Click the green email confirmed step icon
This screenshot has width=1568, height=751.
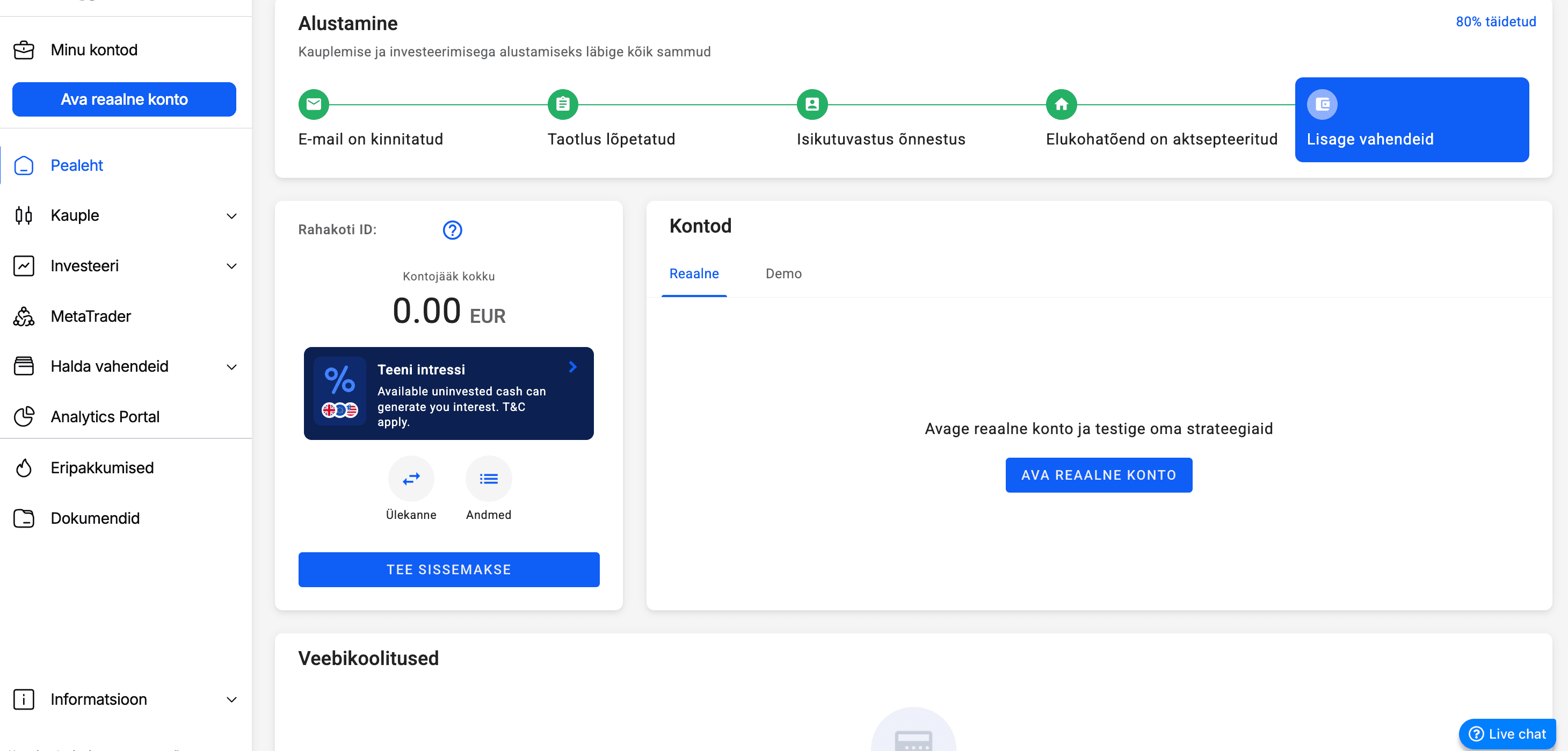pyautogui.click(x=314, y=105)
